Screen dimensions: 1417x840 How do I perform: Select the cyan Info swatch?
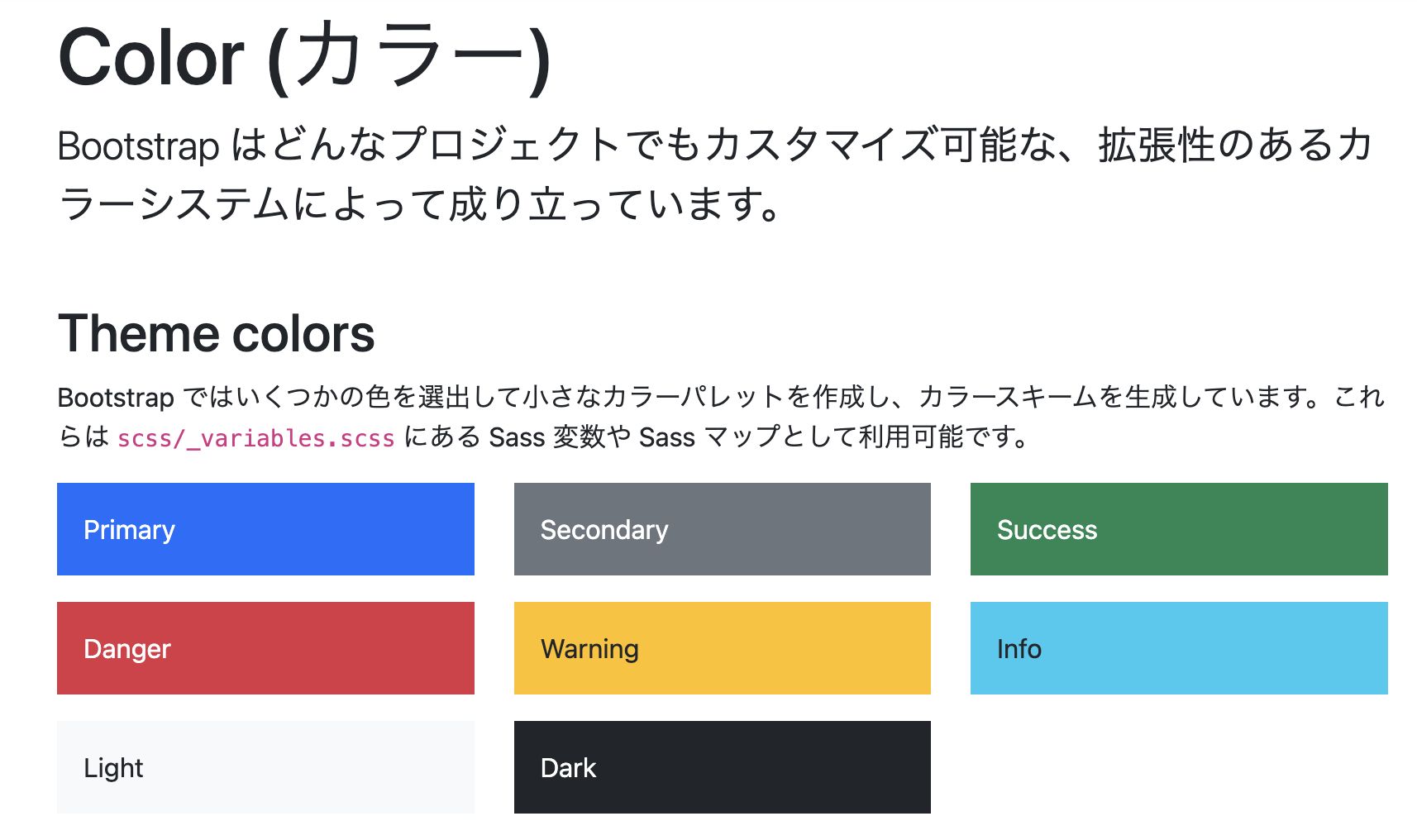1179,648
